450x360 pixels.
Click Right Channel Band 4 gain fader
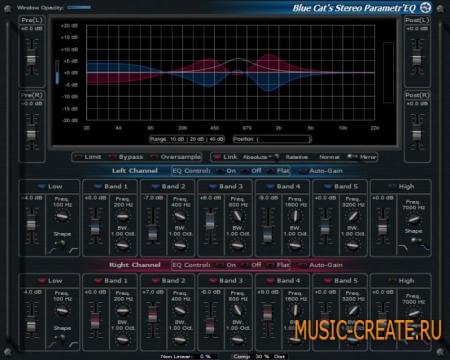tap(268, 313)
